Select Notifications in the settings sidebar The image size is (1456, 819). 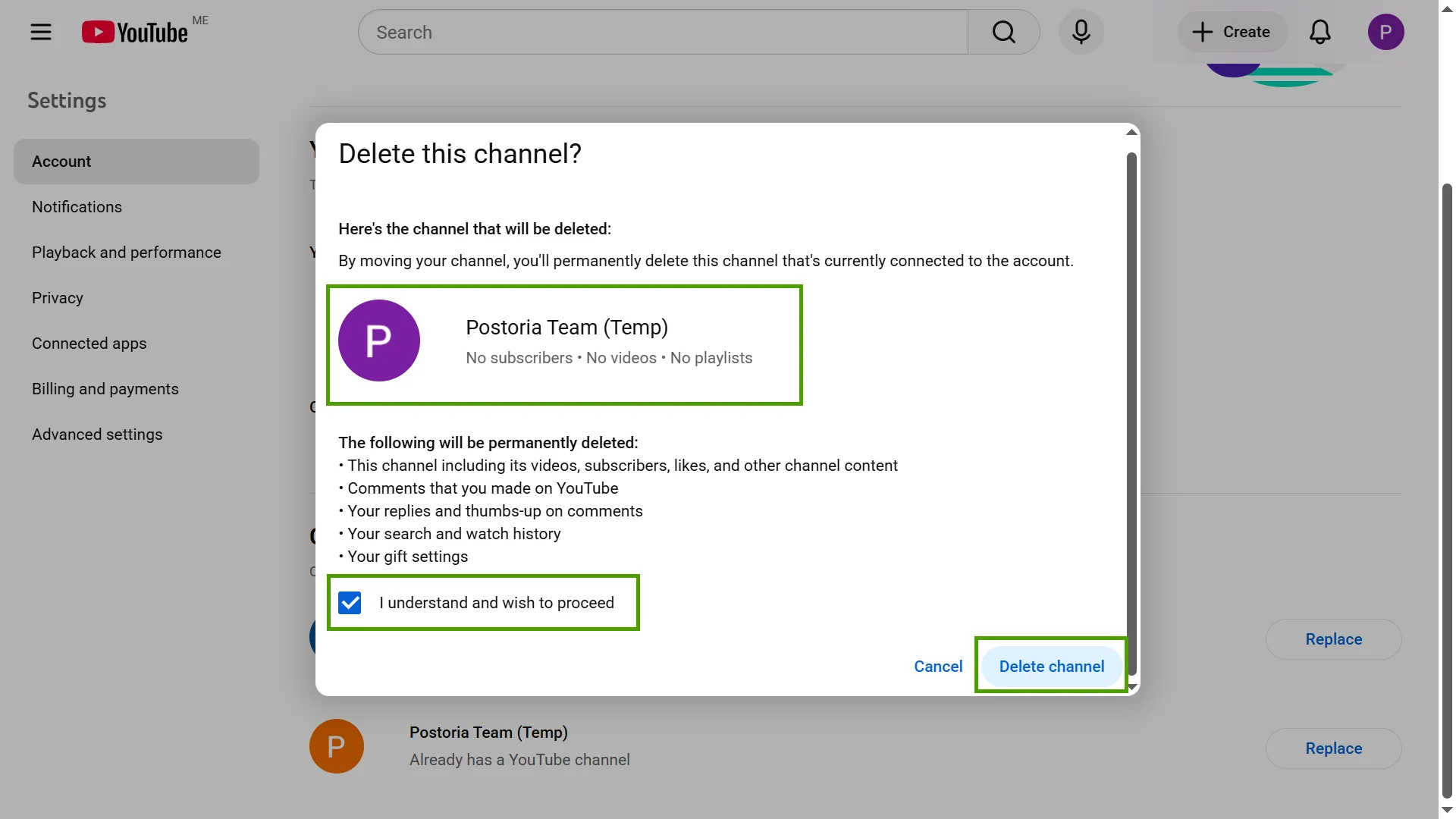pos(77,206)
